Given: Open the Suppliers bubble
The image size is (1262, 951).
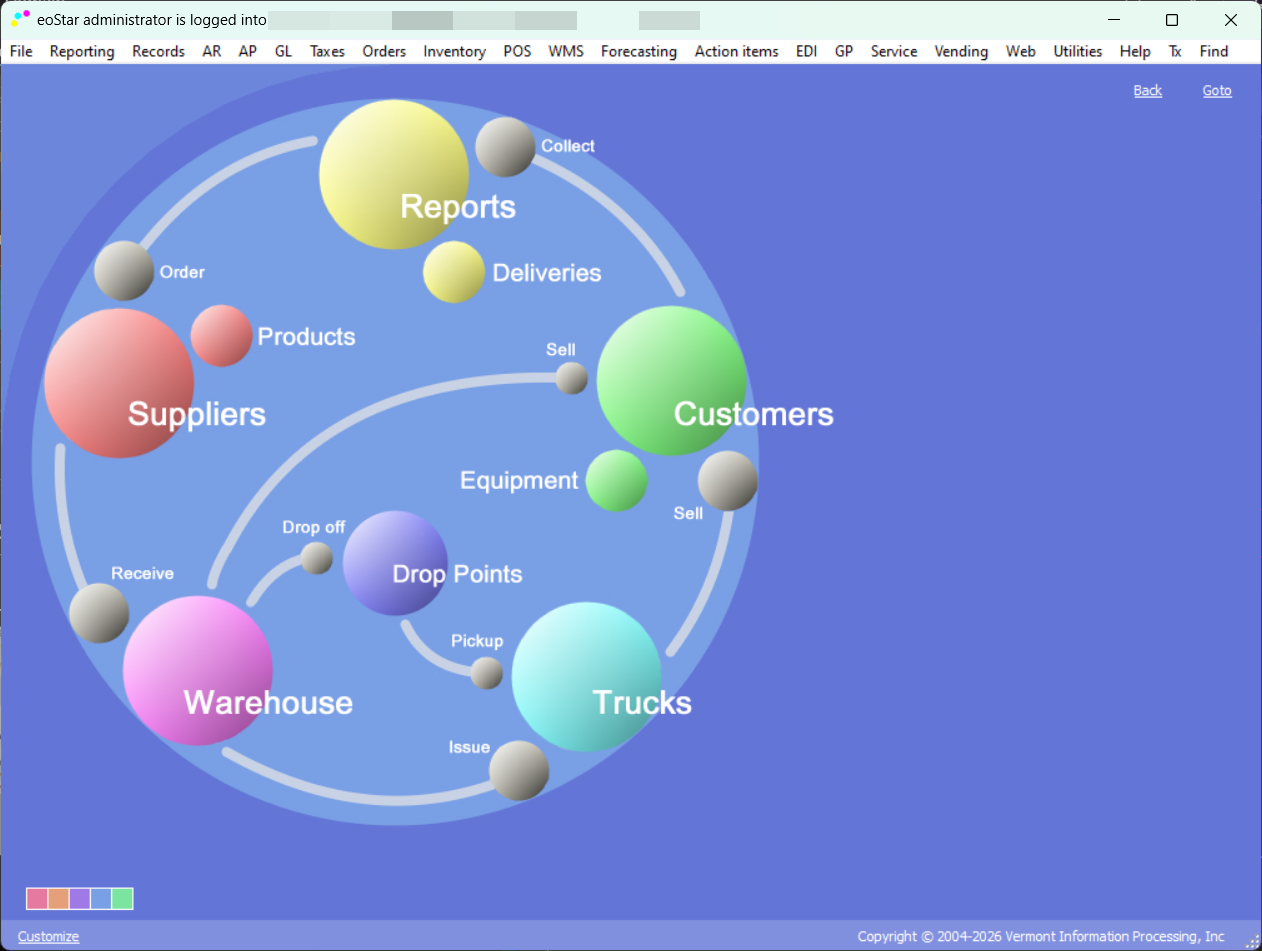Looking at the screenshot, I should tap(119, 383).
